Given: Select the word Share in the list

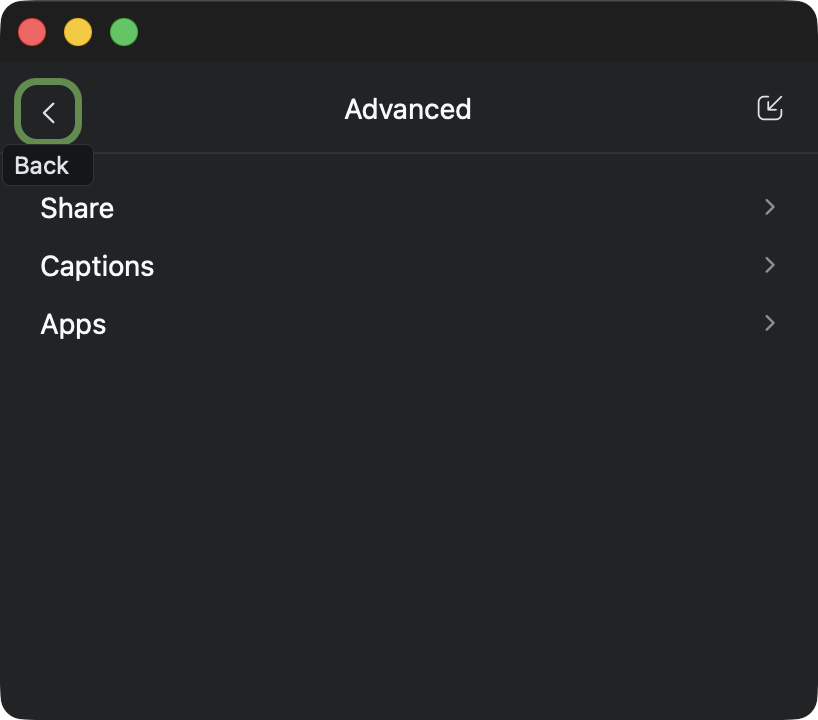Looking at the screenshot, I should coord(77,208).
